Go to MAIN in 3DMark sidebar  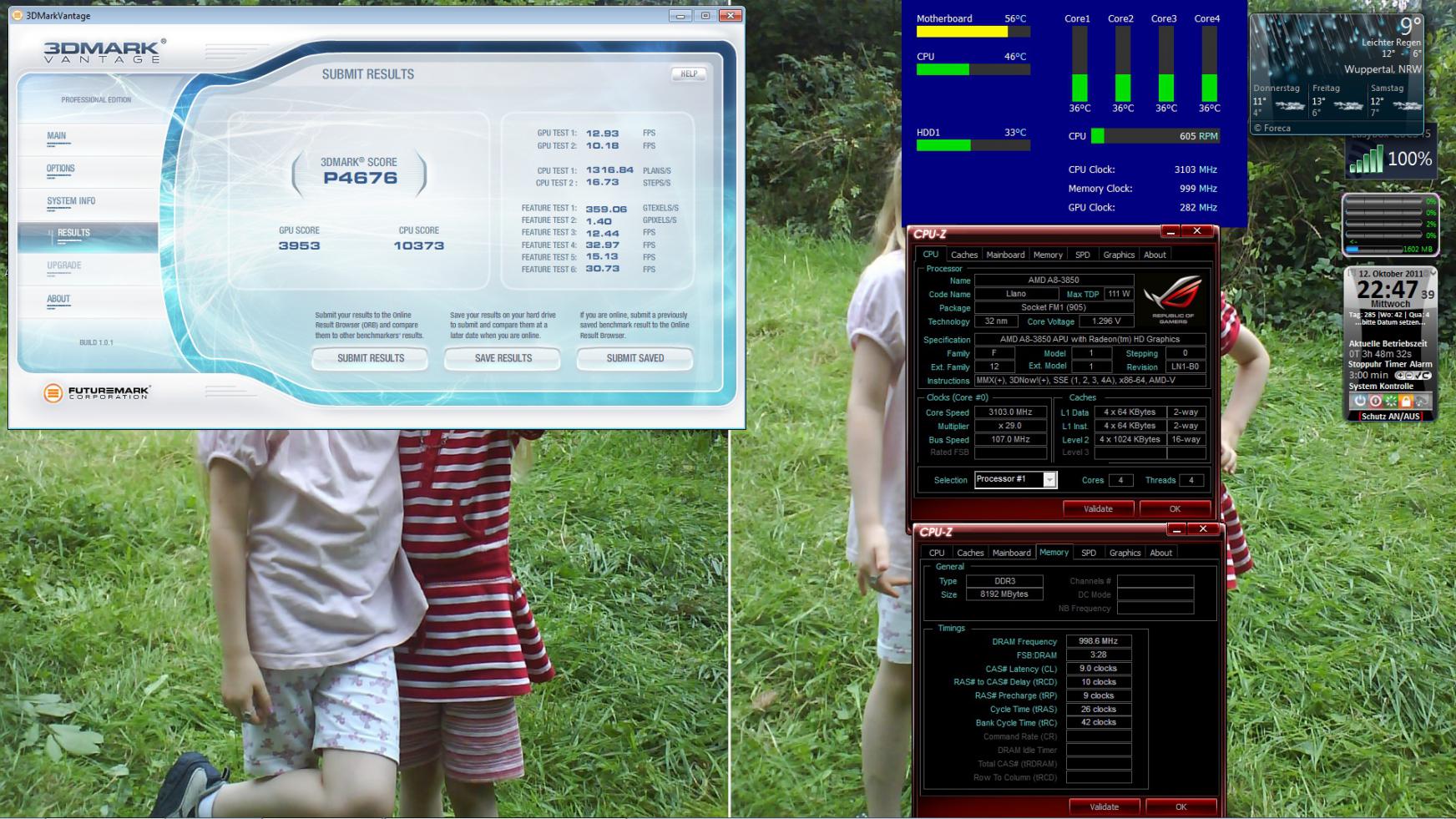tap(57, 136)
